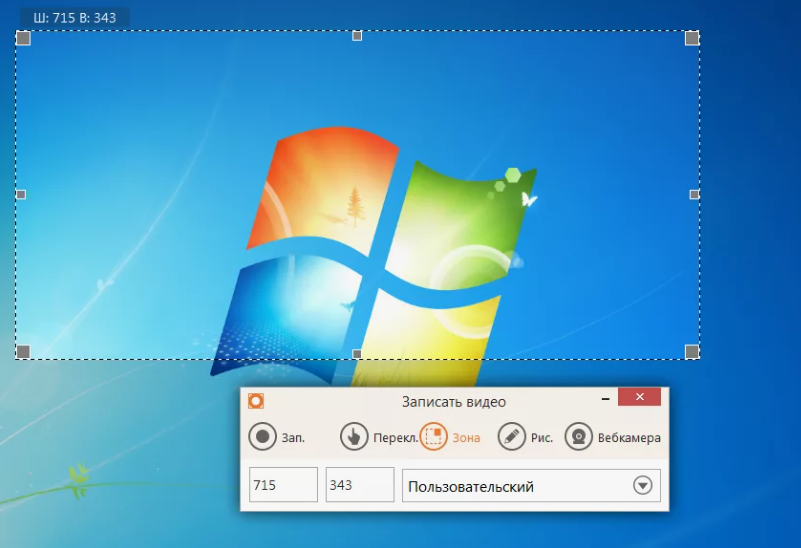Activate the Зона area selection icon
The image size is (801, 548).
pyautogui.click(x=433, y=437)
